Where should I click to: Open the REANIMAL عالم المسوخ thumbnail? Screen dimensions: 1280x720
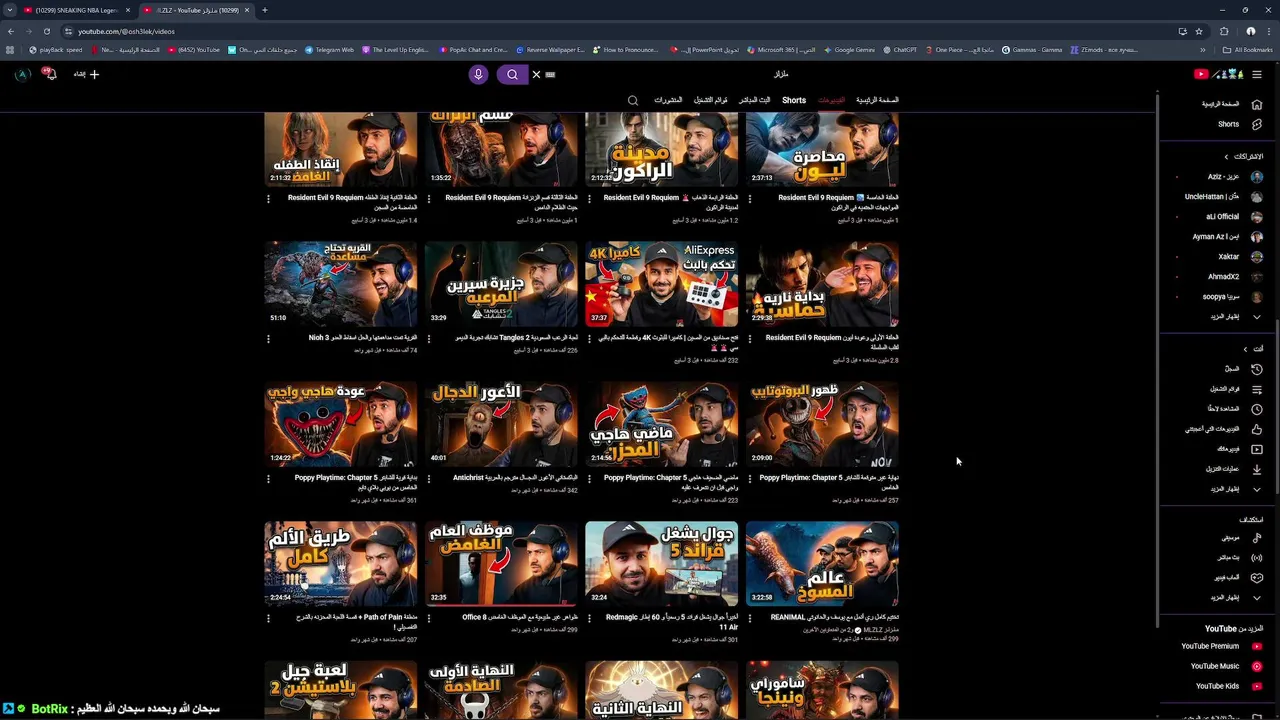[822, 564]
